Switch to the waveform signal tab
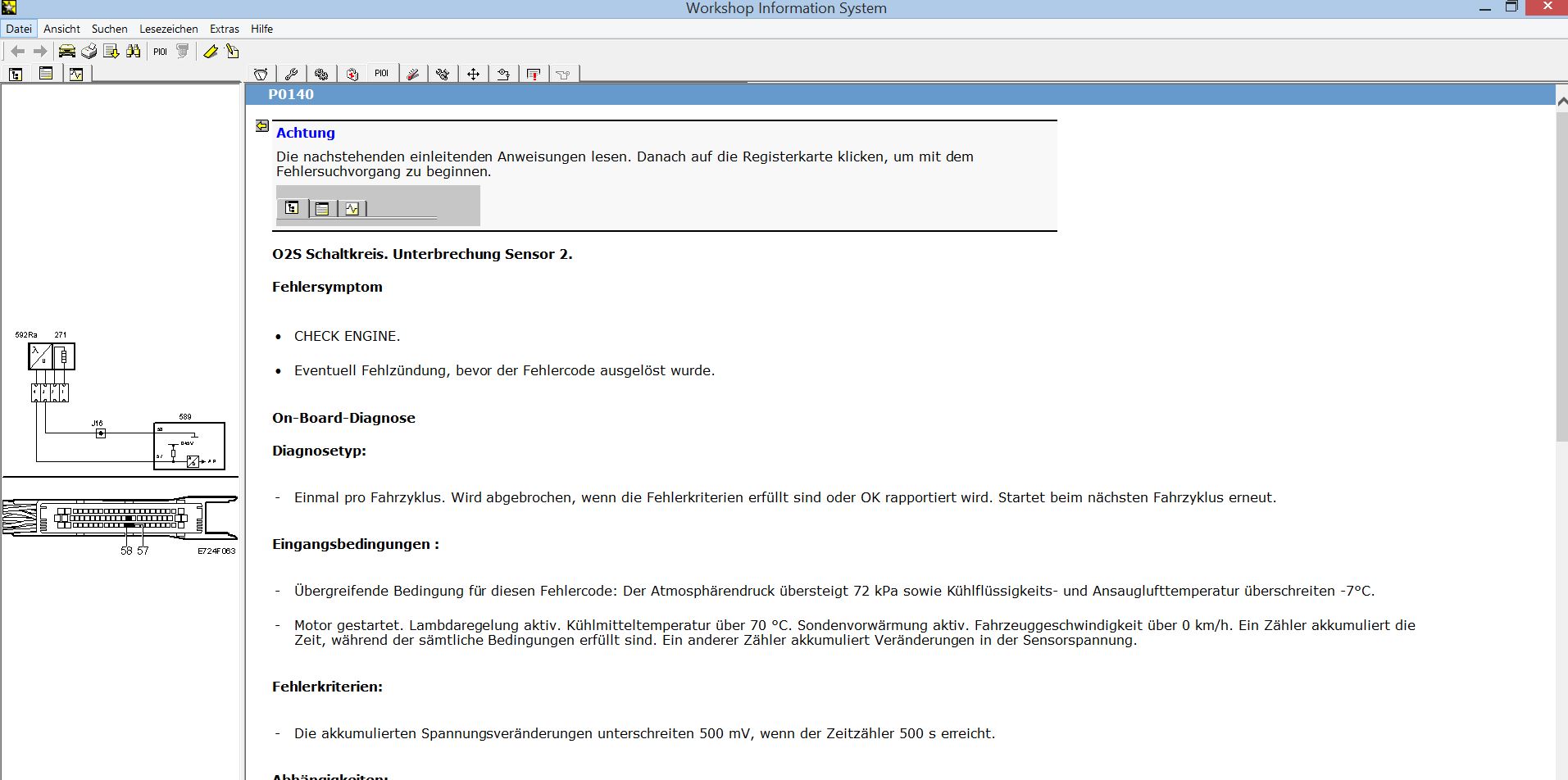Image resolution: width=1568 pixels, height=780 pixels. pyautogui.click(x=76, y=74)
